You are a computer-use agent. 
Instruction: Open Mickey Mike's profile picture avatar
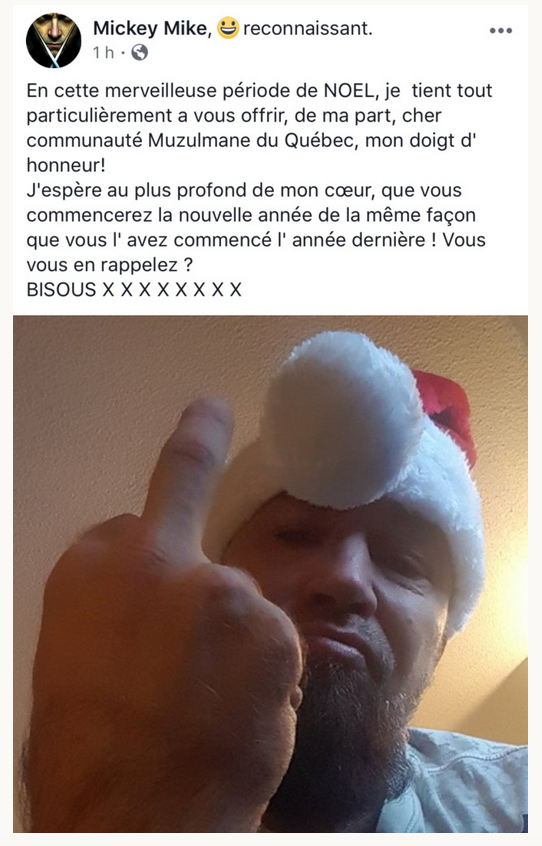pyautogui.click(x=53, y=40)
